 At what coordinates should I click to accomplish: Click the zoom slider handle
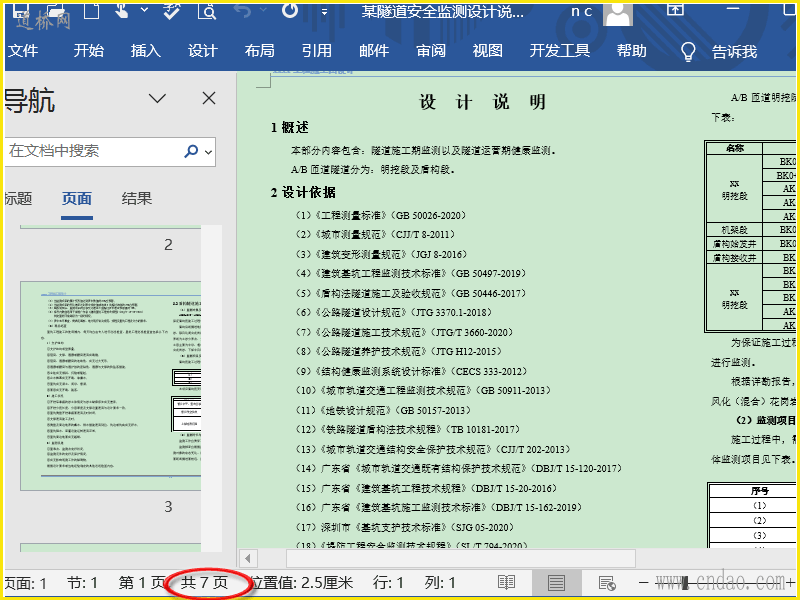pyautogui.click(x=685, y=582)
